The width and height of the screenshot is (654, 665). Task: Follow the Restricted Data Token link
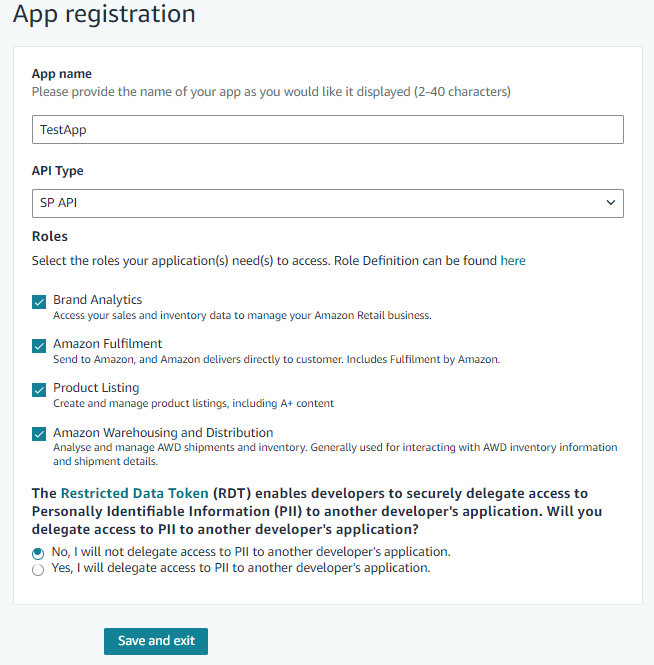click(134, 493)
